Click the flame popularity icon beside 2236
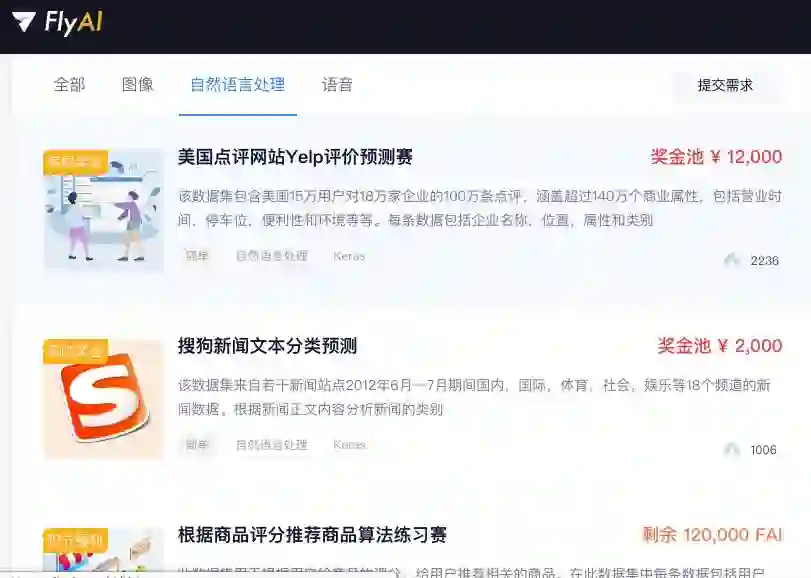The width and height of the screenshot is (811, 578). point(732,260)
